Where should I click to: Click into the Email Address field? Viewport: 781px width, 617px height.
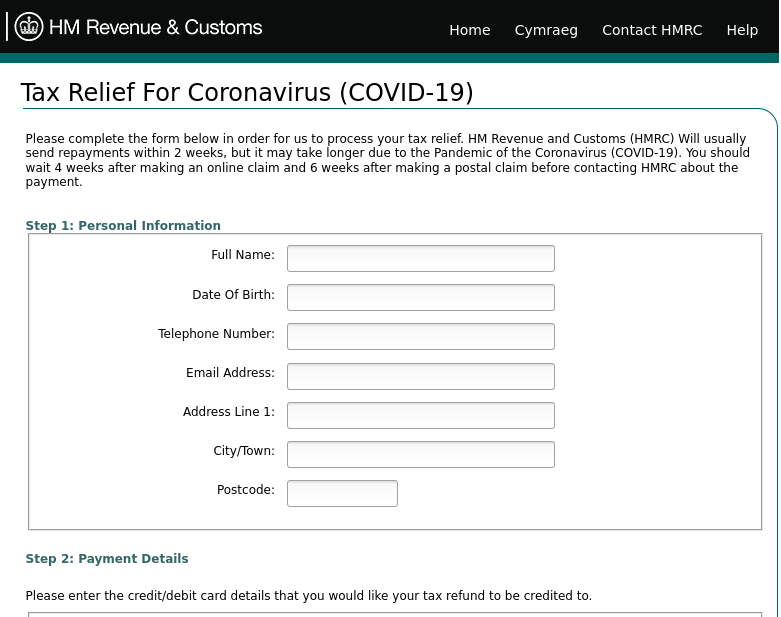click(421, 376)
